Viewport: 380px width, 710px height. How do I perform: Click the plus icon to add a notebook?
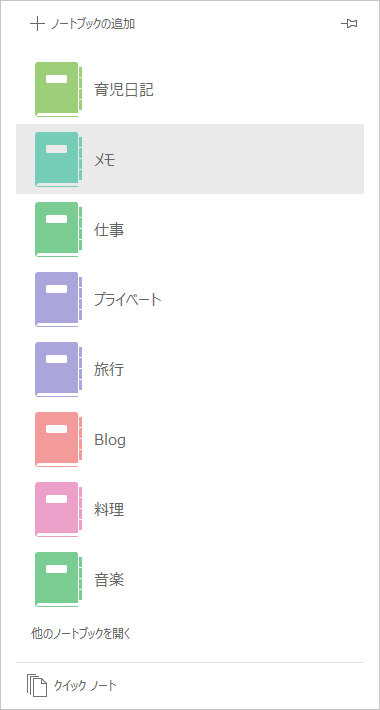(37, 24)
